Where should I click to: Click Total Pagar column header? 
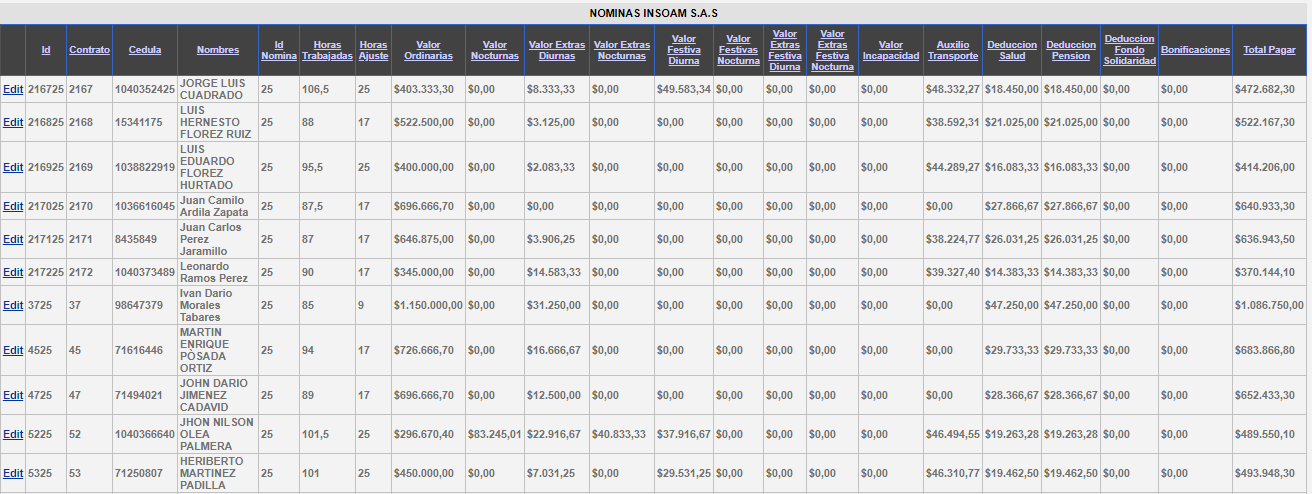click(1269, 50)
